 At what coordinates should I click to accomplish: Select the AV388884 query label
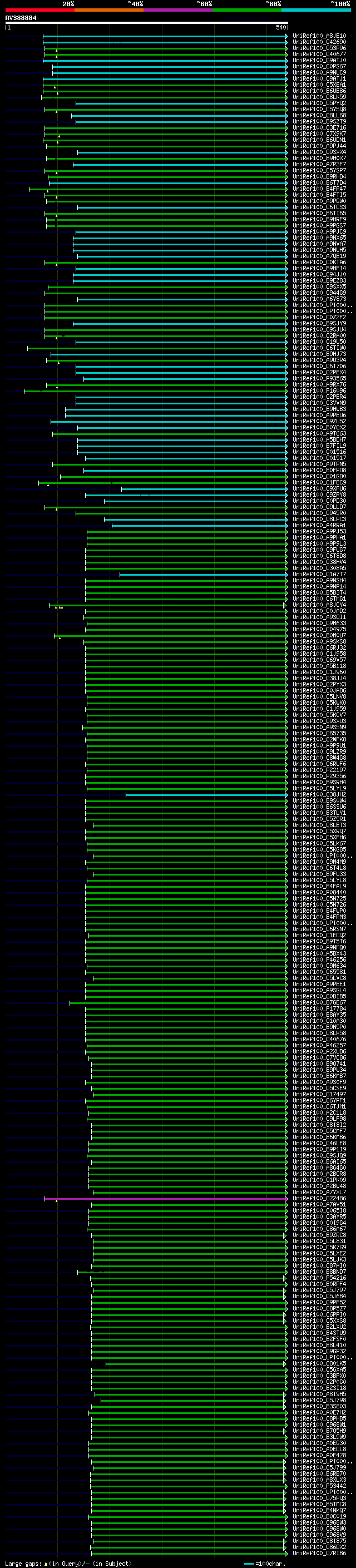[21, 18]
